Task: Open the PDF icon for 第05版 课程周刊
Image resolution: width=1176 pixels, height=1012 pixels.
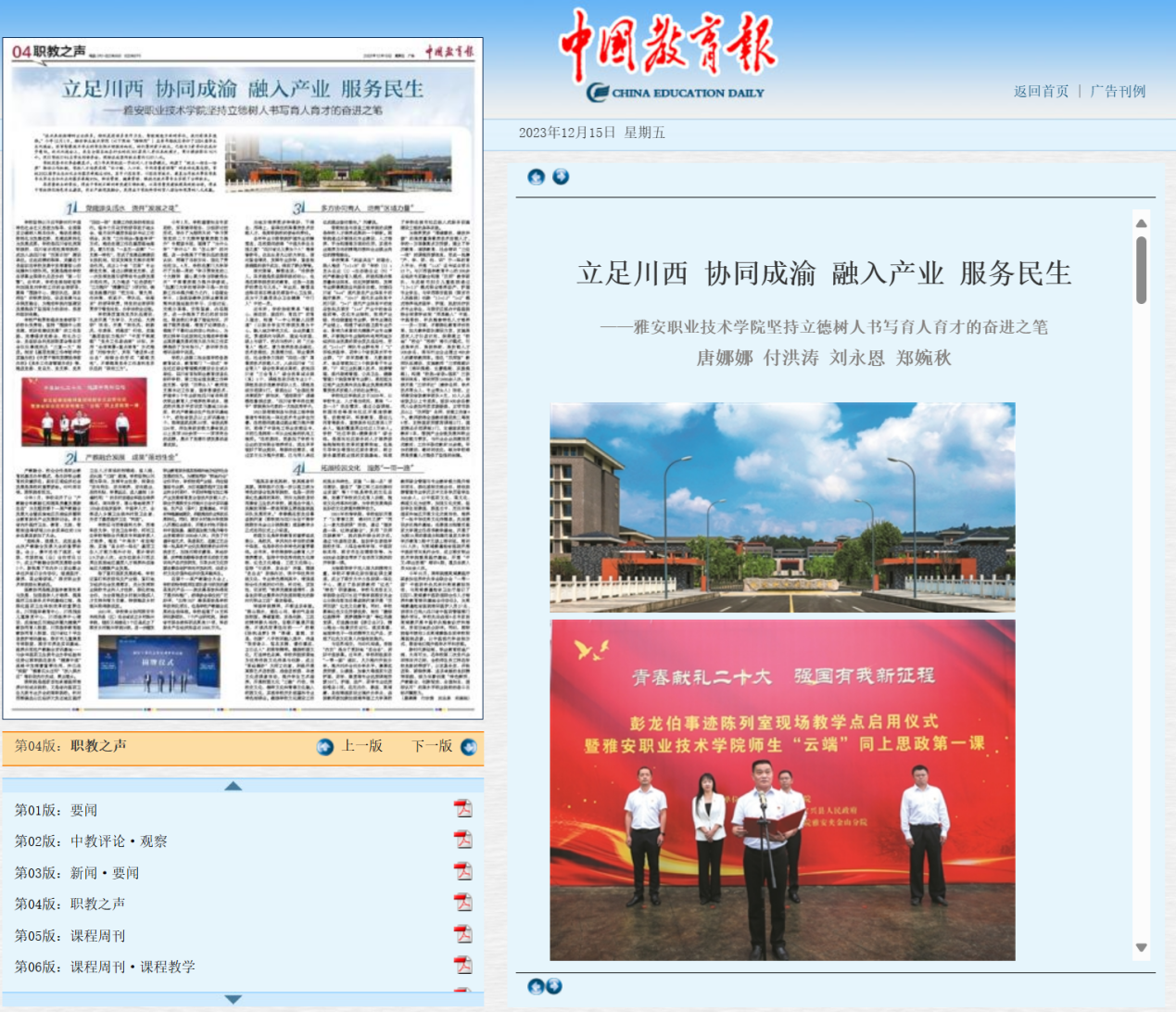Action: (x=462, y=934)
